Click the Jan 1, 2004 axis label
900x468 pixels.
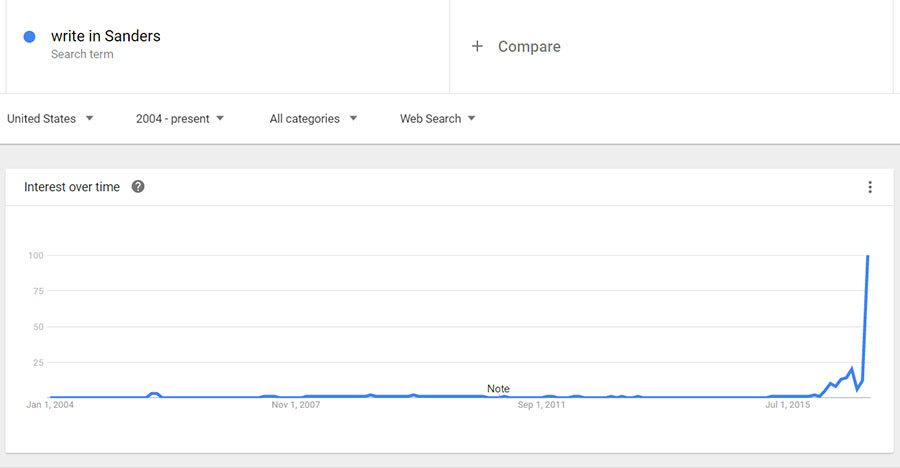click(50, 405)
